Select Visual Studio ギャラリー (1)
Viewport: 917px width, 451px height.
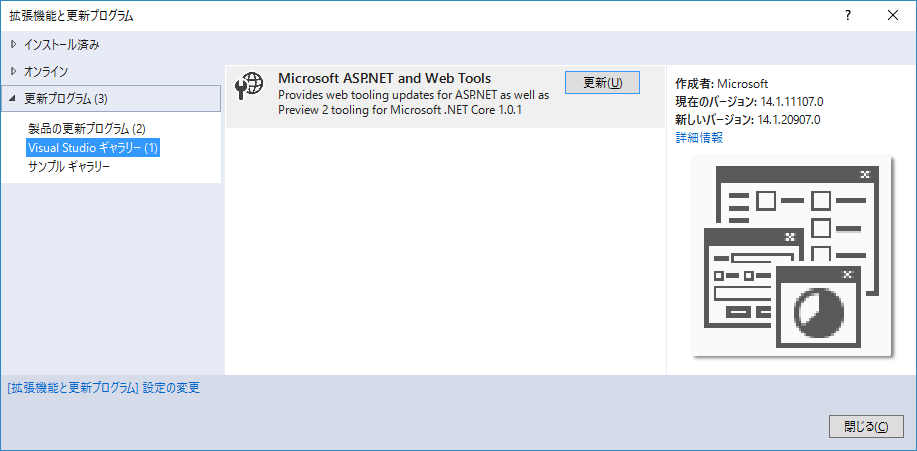pos(94,147)
